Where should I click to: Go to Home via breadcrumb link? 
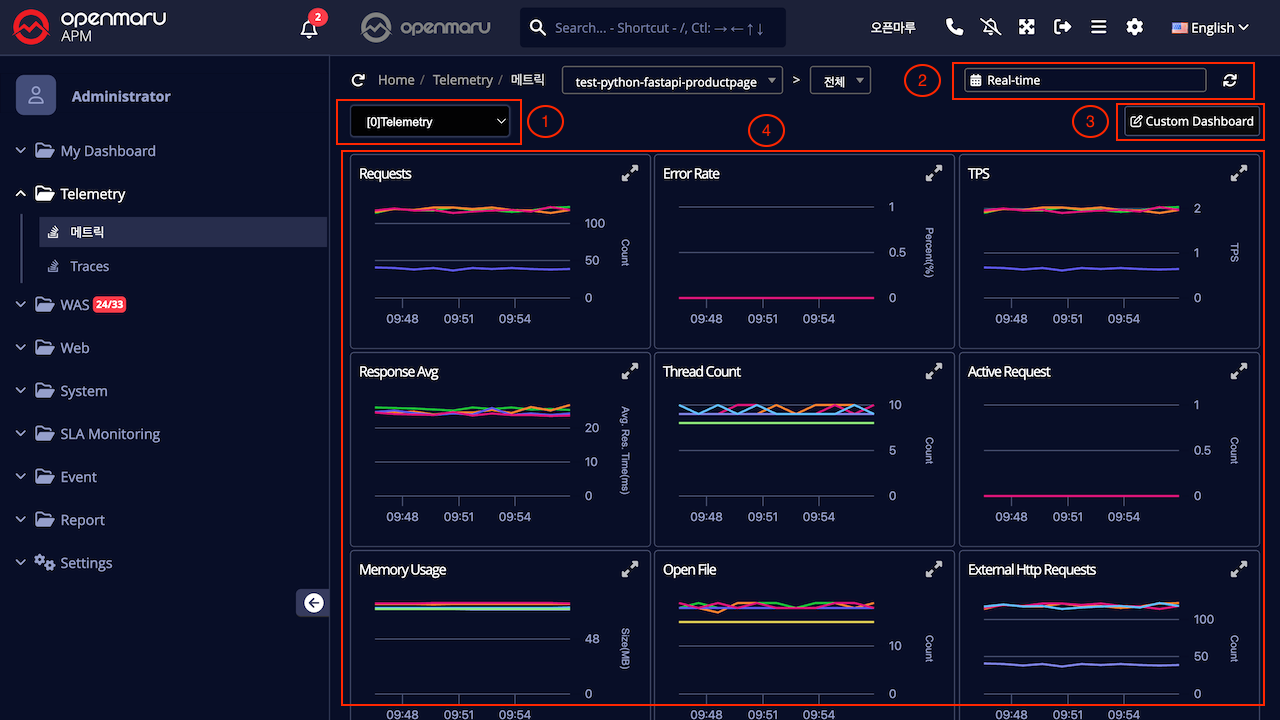(396, 80)
